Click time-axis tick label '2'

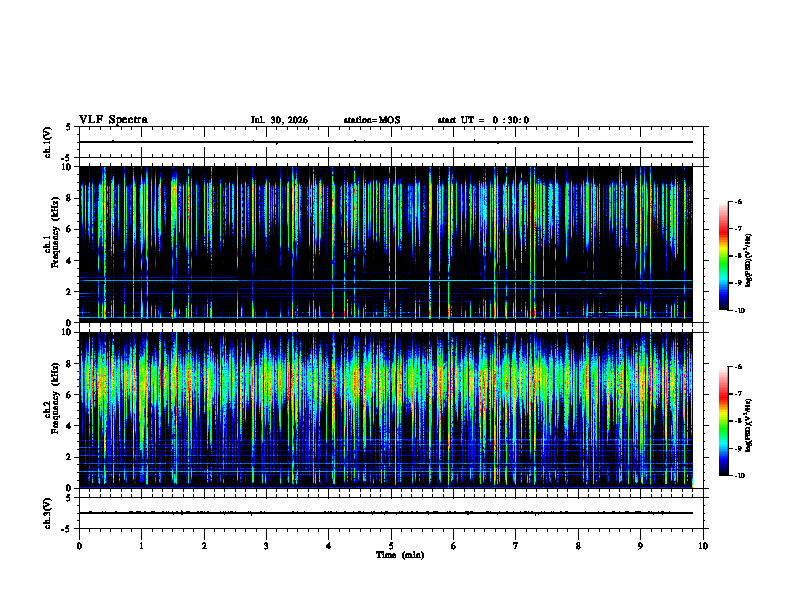point(204,546)
